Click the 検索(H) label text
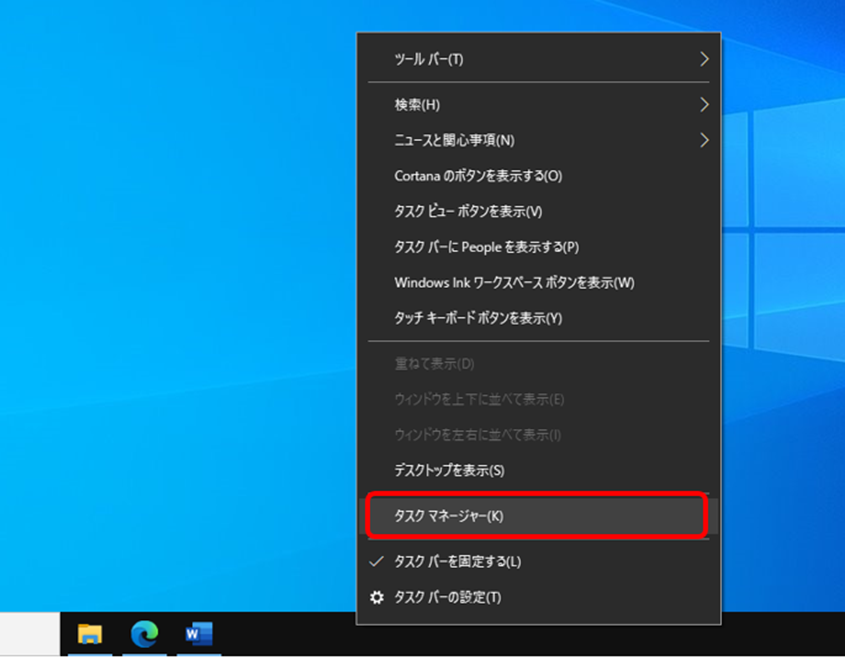Screen dimensions: 845x660 click(417, 105)
